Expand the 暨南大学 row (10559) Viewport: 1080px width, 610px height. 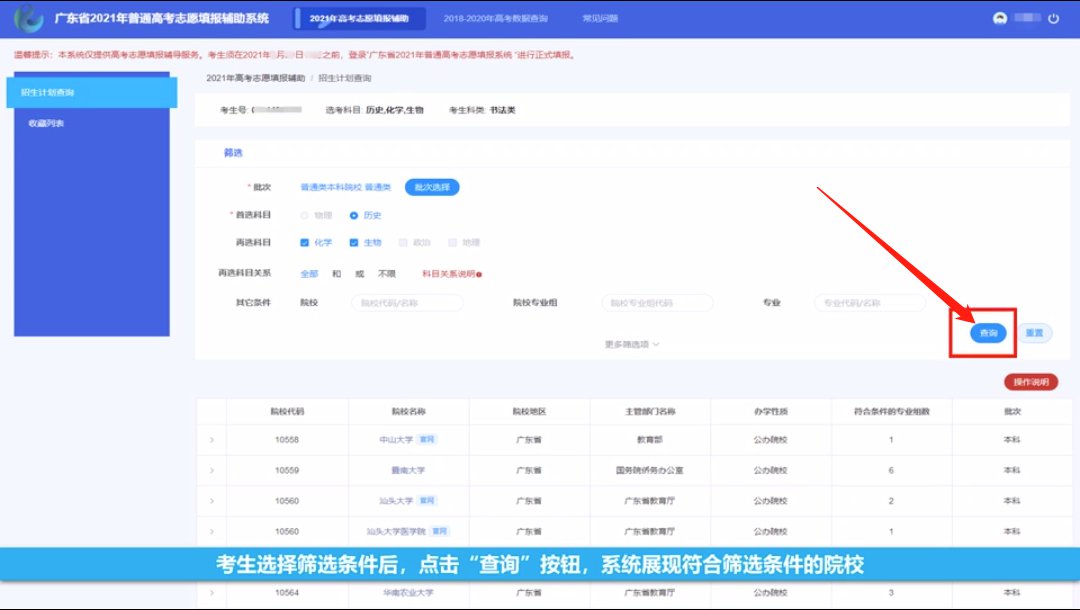pyautogui.click(x=211, y=470)
